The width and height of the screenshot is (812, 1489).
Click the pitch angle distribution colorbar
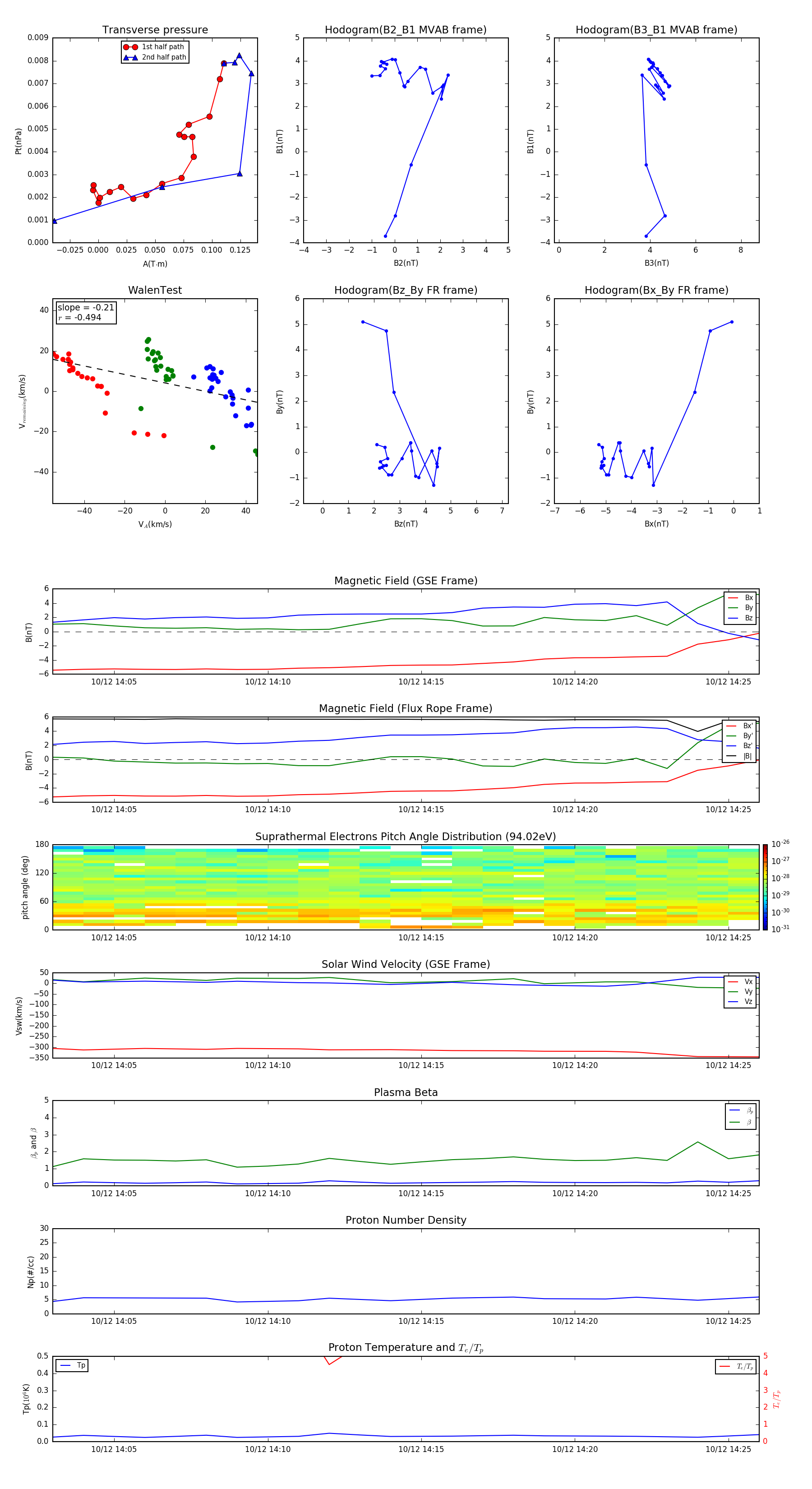coord(765,887)
